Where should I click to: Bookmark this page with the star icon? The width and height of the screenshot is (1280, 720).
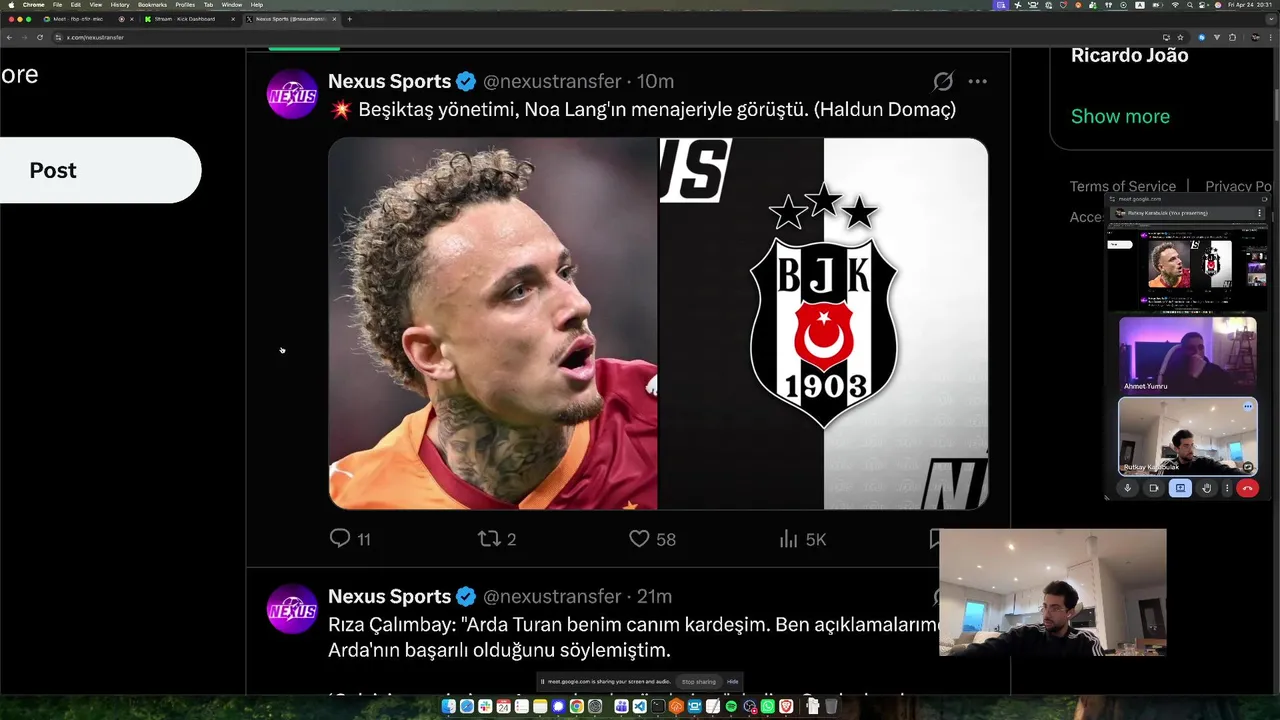(1180, 37)
